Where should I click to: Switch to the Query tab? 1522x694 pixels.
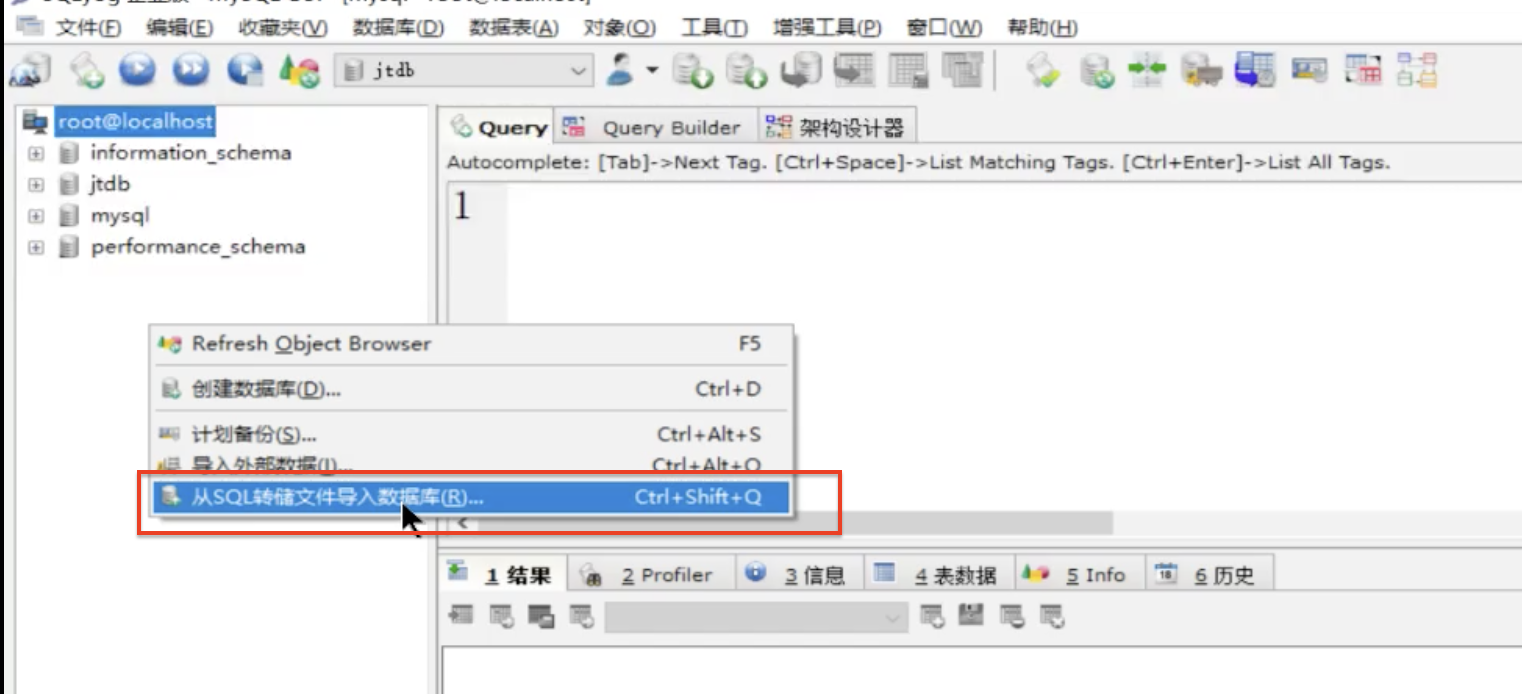(499, 127)
